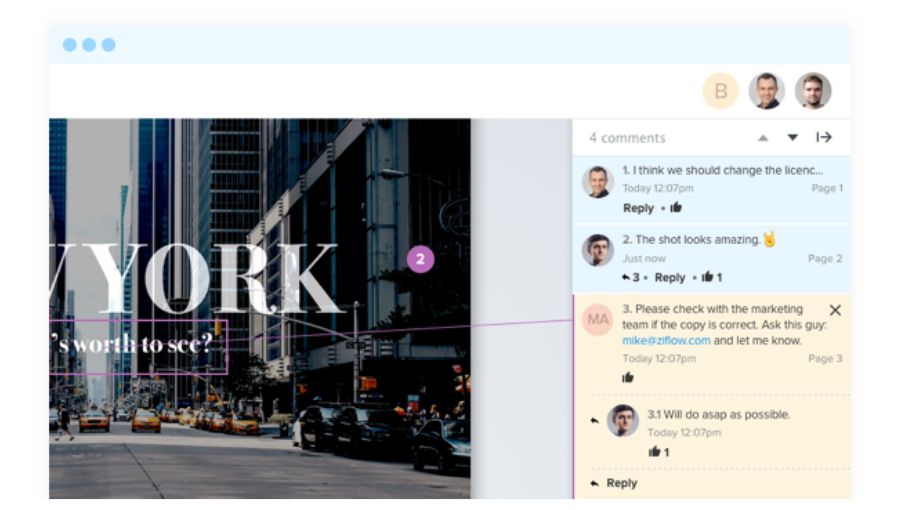
Task: Click the MA avatar on comment 3
Action: [598, 319]
